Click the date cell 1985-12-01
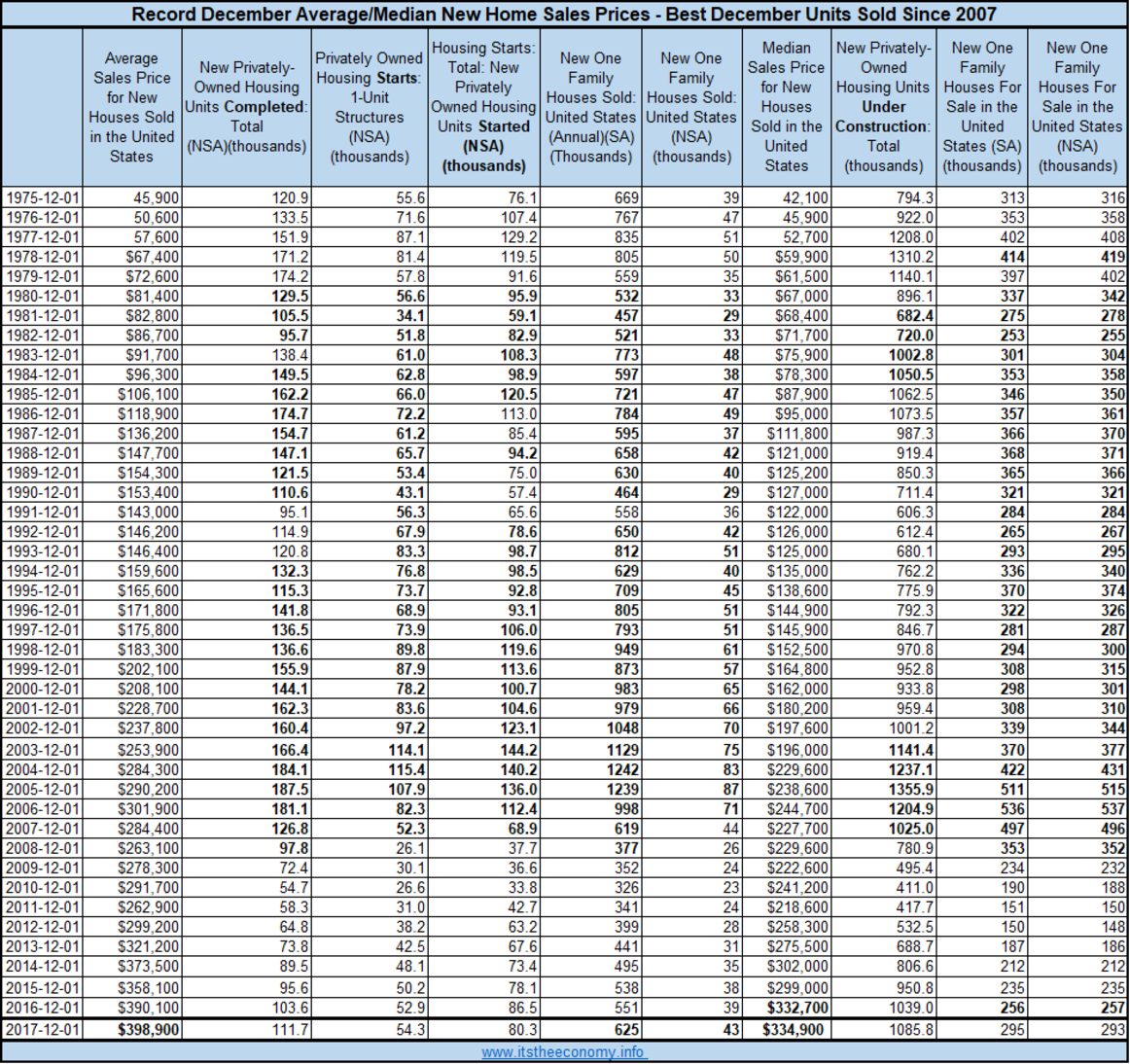This screenshot has width=1130, height=1064. [x=43, y=394]
